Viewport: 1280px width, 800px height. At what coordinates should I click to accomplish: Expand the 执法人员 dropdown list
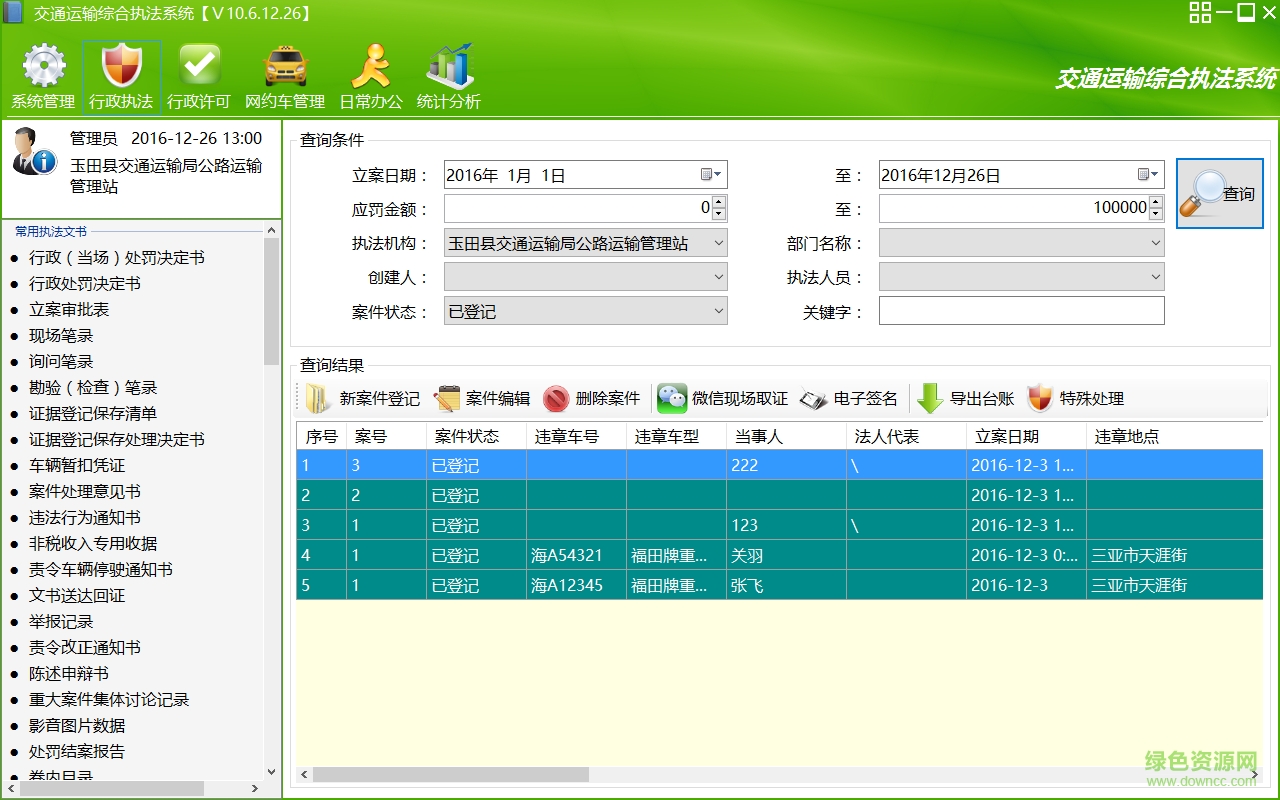[x=1155, y=277]
